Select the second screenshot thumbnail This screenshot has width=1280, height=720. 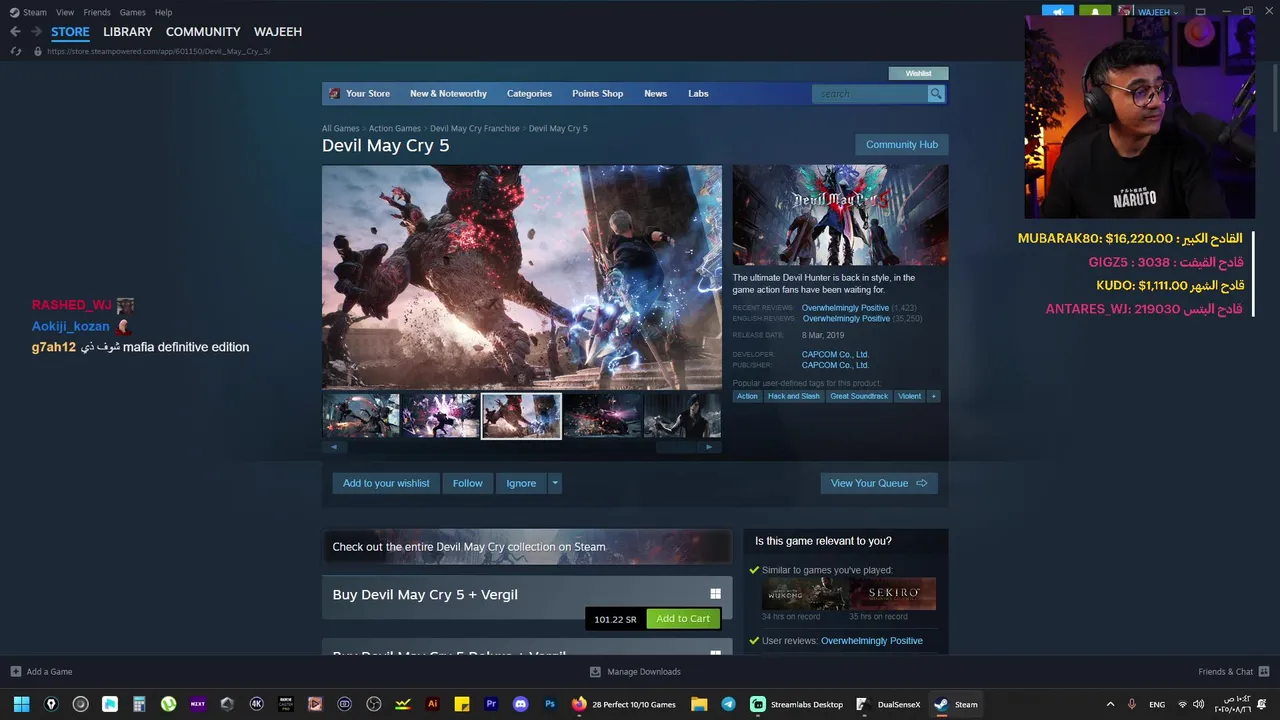(x=440, y=415)
